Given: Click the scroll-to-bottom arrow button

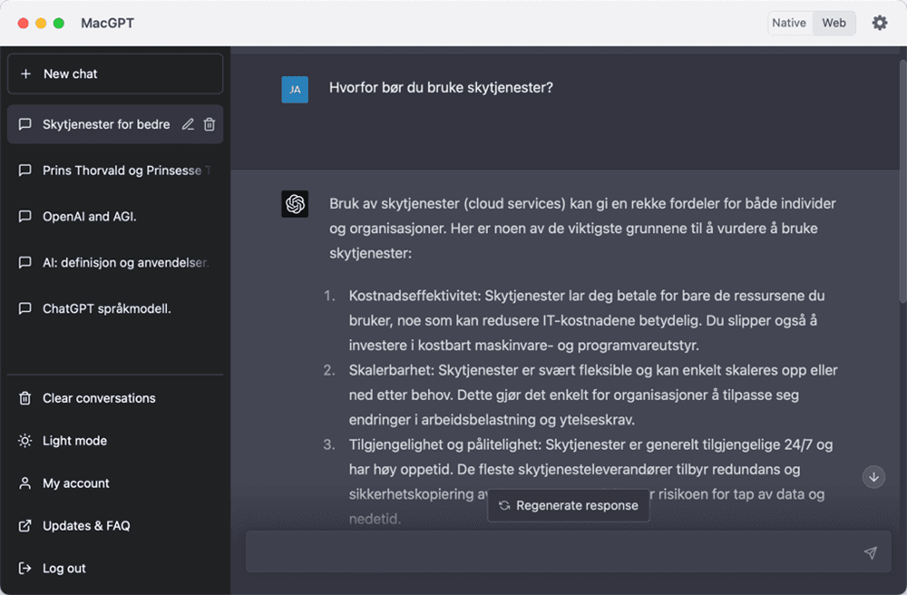Looking at the screenshot, I should tap(873, 477).
